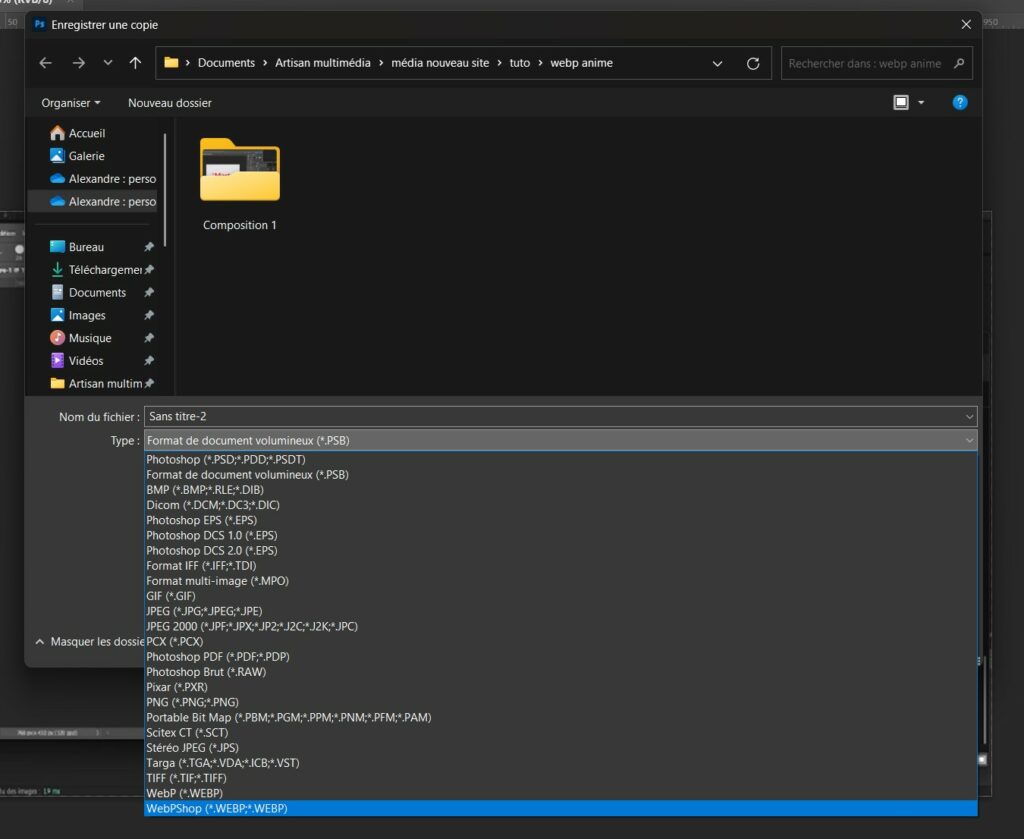Select GIF (*.GIF) file type
This screenshot has height=839, width=1024.
coord(171,596)
